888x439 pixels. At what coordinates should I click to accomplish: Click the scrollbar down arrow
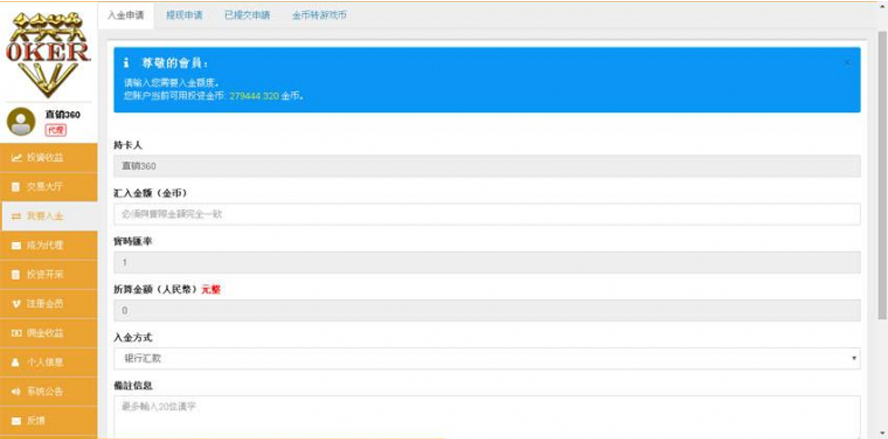882,434
